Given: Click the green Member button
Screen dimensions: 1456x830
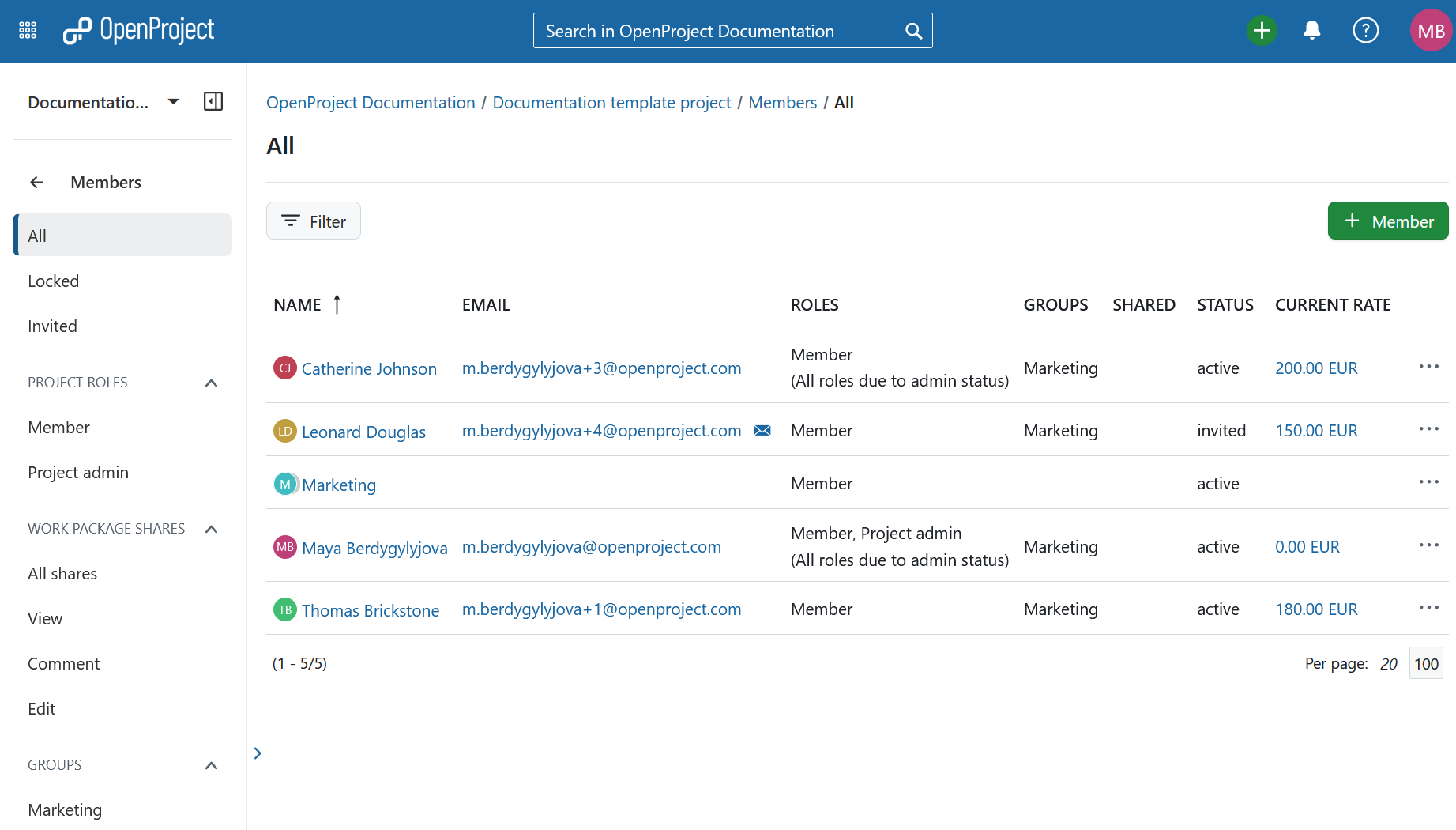Looking at the screenshot, I should (1388, 221).
